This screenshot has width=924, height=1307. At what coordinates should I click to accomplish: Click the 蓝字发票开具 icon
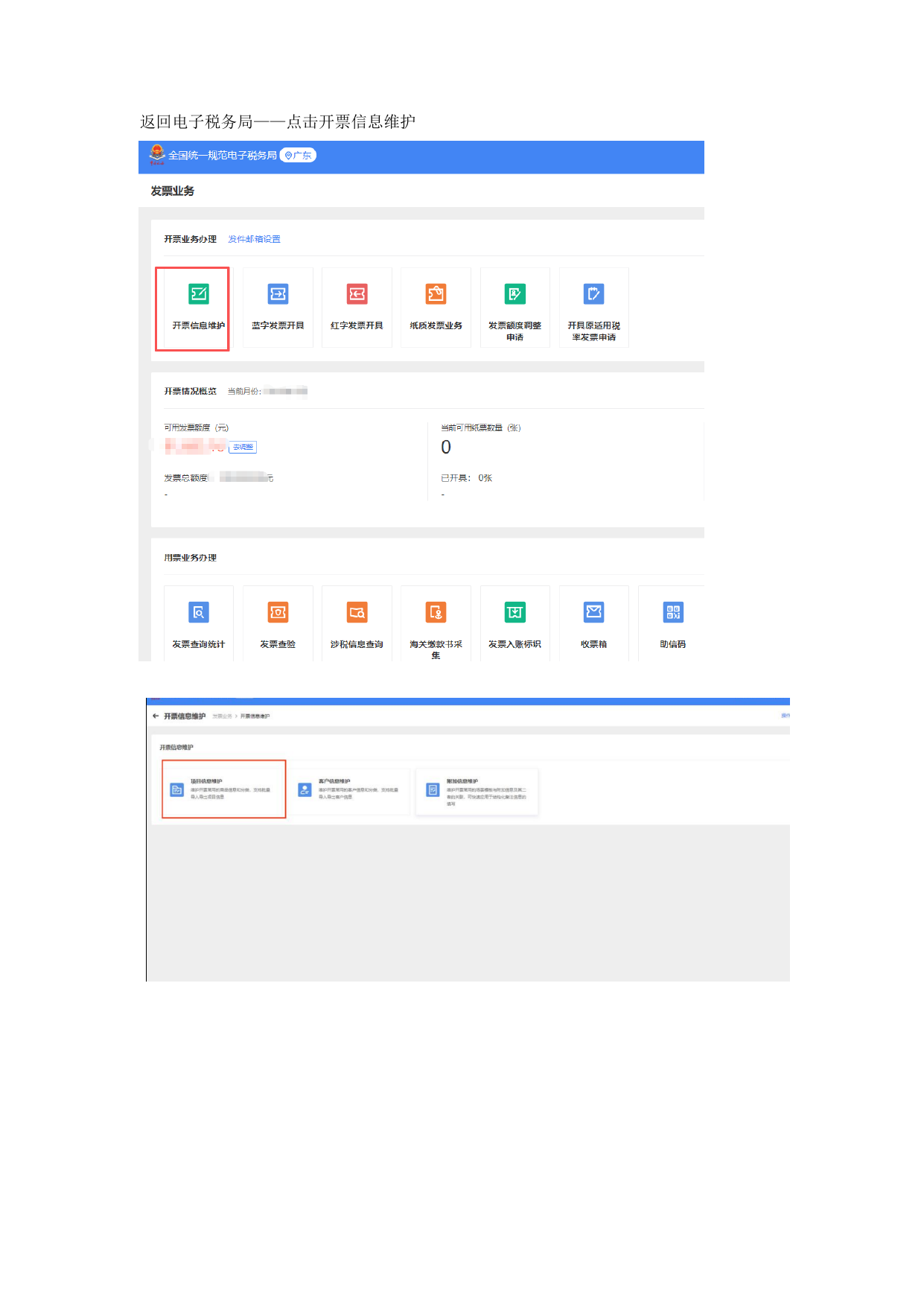[278, 294]
